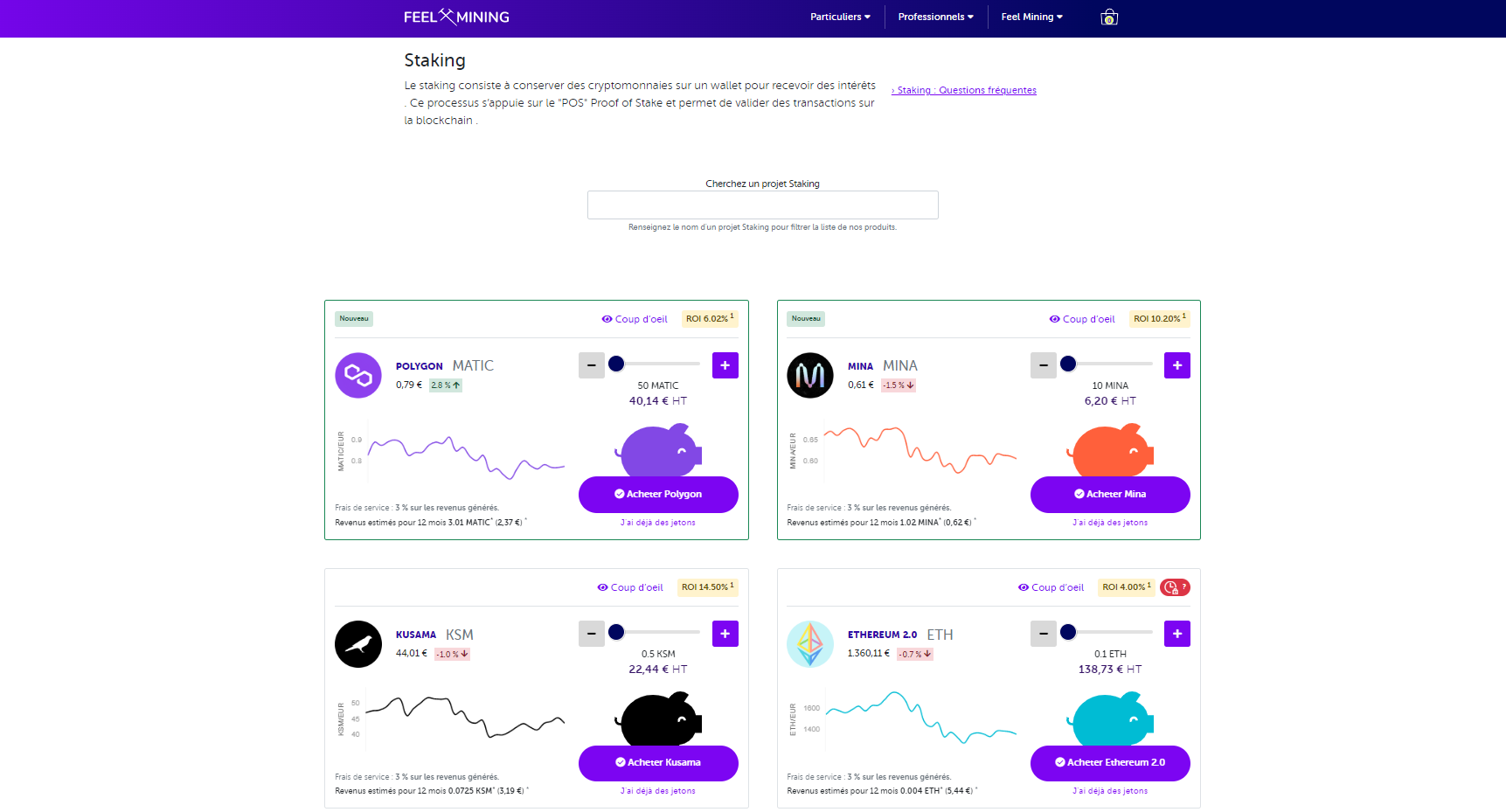Click the Feel Mining logo
1506x812 pixels.
[x=455, y=16]
